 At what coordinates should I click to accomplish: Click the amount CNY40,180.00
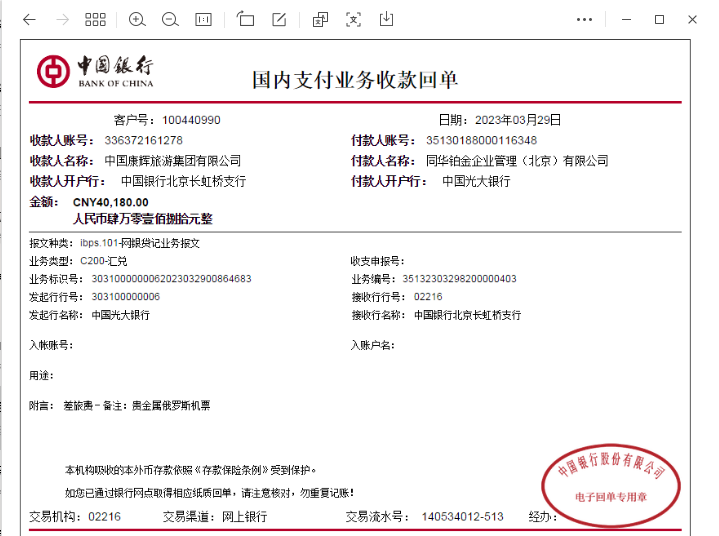click(x=110, y=202)
